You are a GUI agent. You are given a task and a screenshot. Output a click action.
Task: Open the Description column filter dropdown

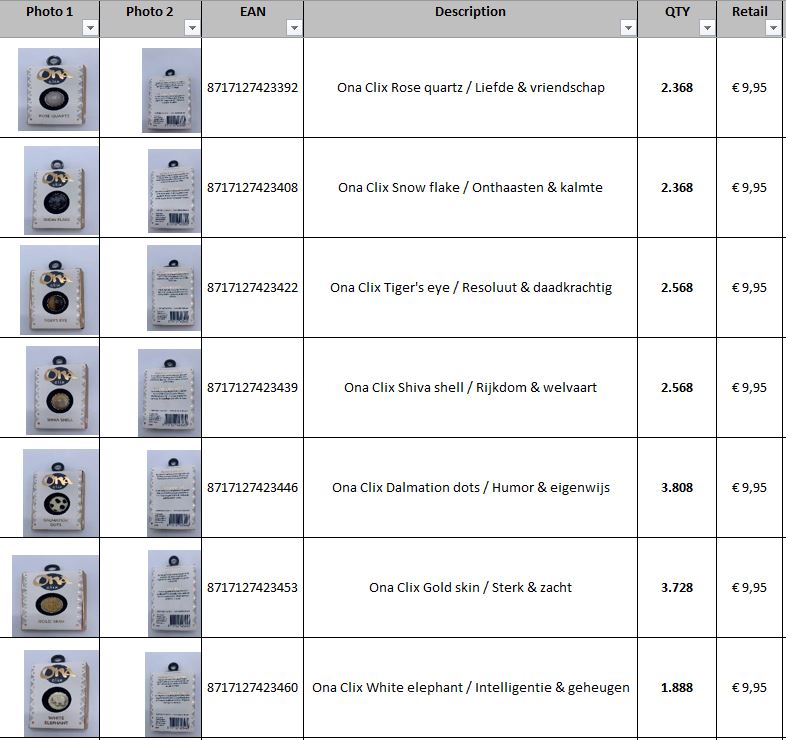628,28
